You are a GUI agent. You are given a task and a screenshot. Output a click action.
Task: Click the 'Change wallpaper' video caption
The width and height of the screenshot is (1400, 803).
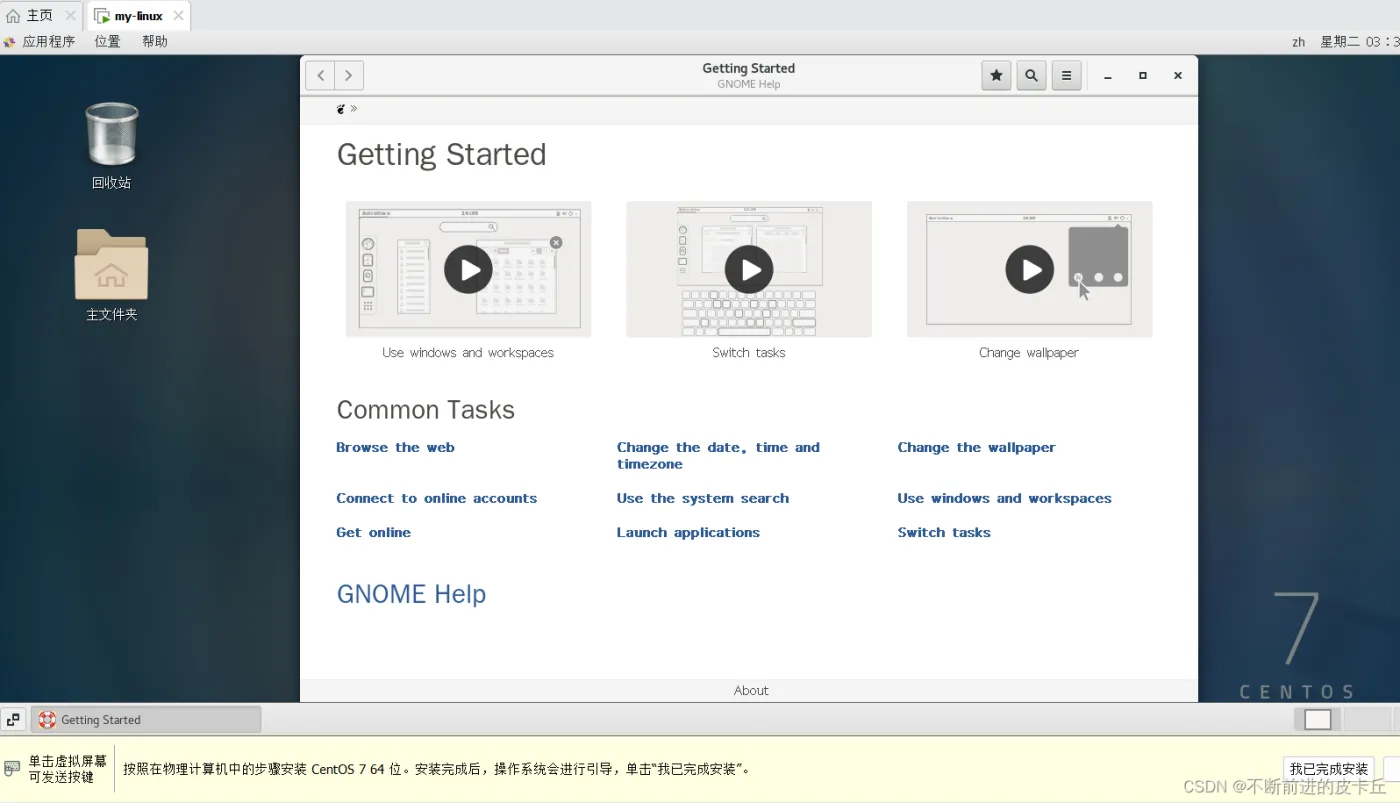(1029, 352)
